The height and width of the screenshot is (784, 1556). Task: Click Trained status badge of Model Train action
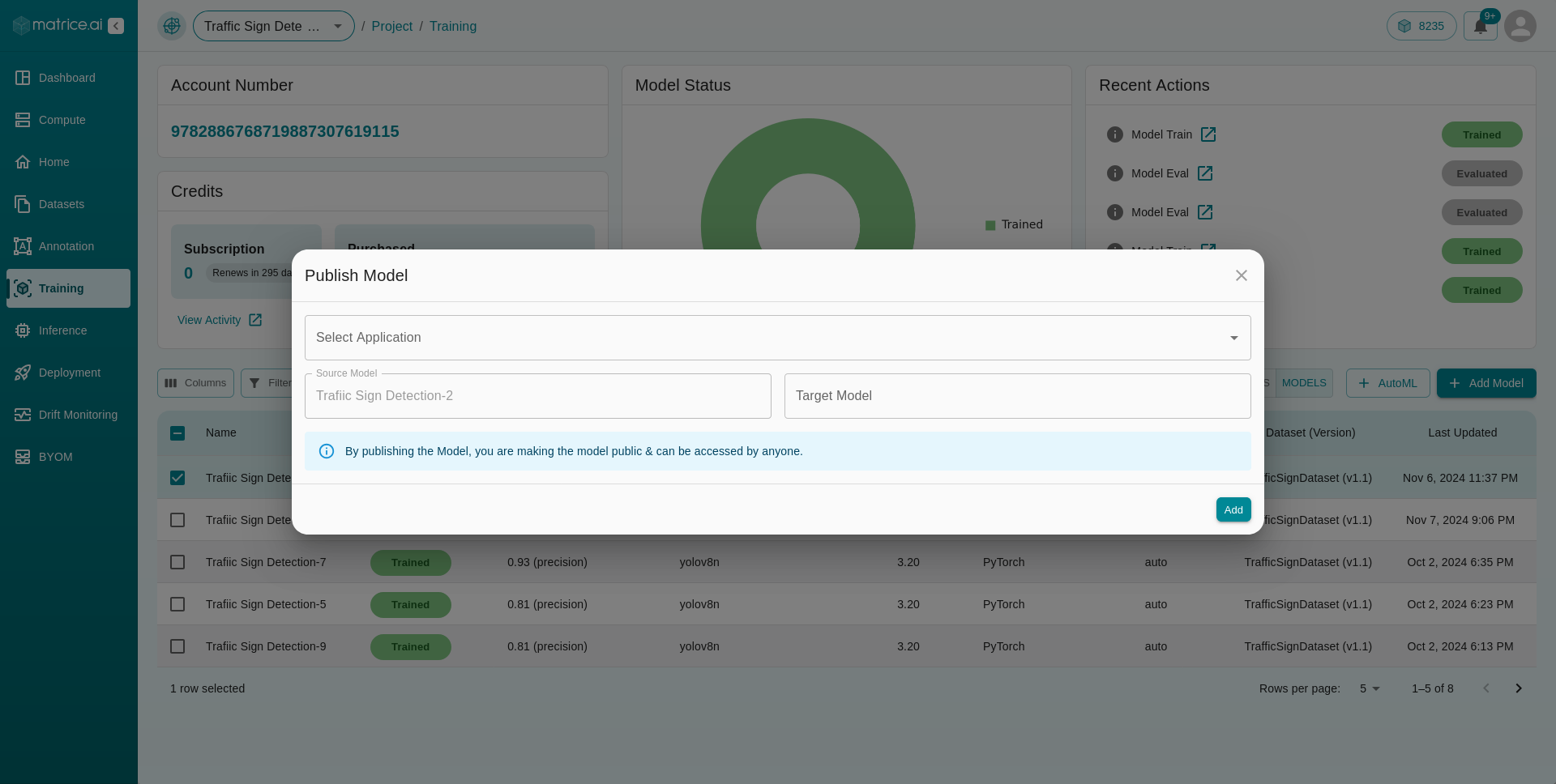click(x=1481, y=134)
